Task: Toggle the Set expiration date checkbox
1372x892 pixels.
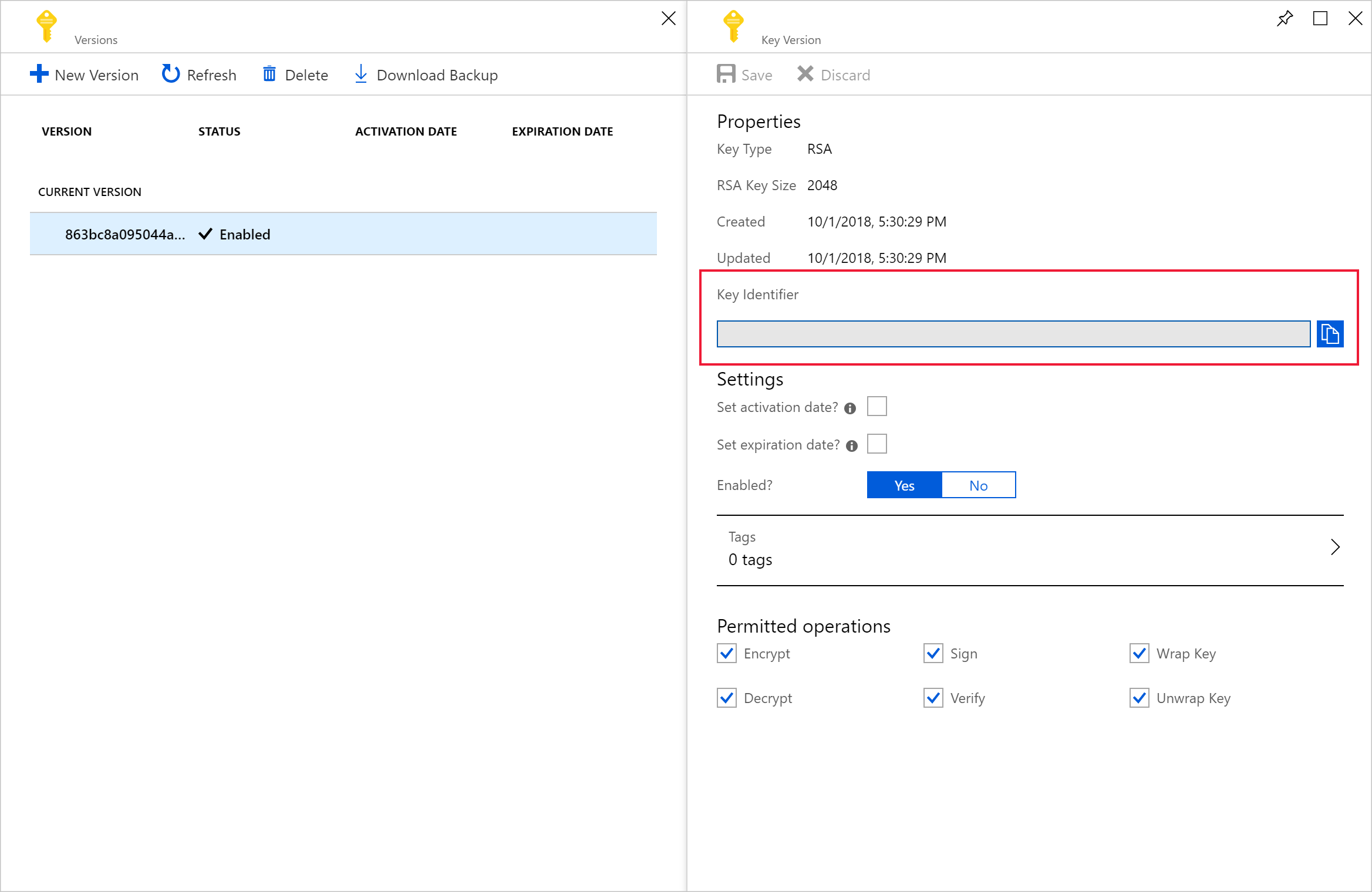Action: coord(877,444)
